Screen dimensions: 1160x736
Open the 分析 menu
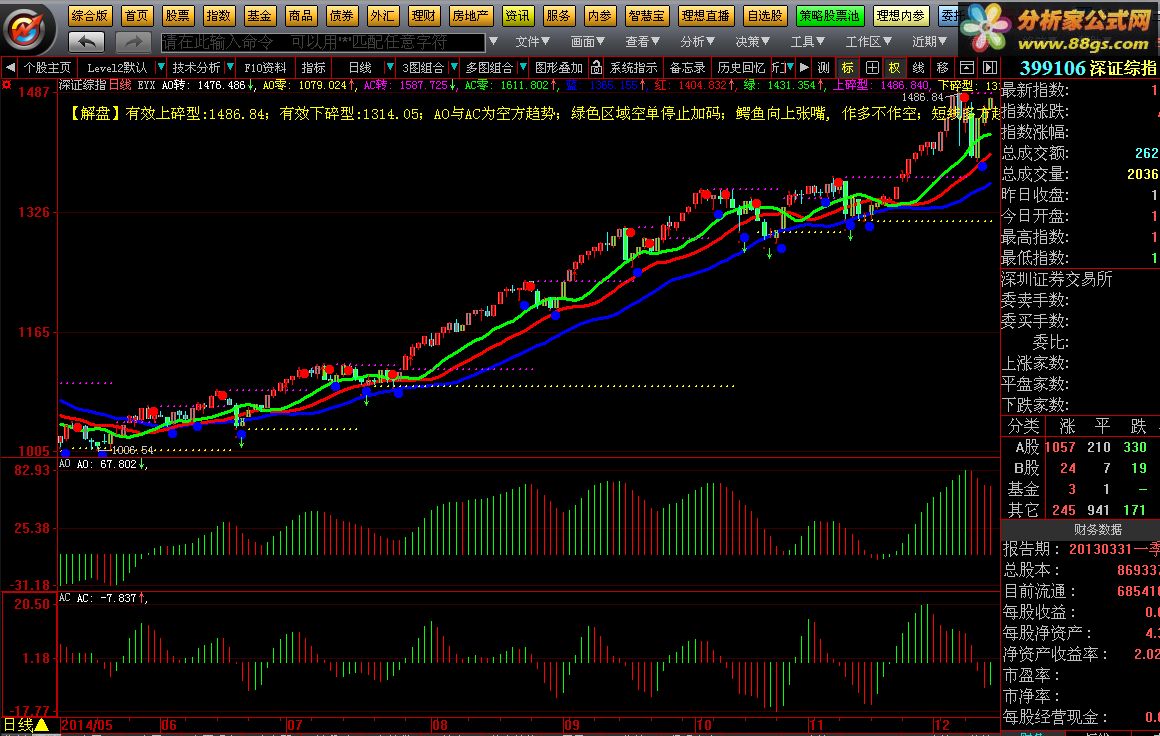(698, 41)
